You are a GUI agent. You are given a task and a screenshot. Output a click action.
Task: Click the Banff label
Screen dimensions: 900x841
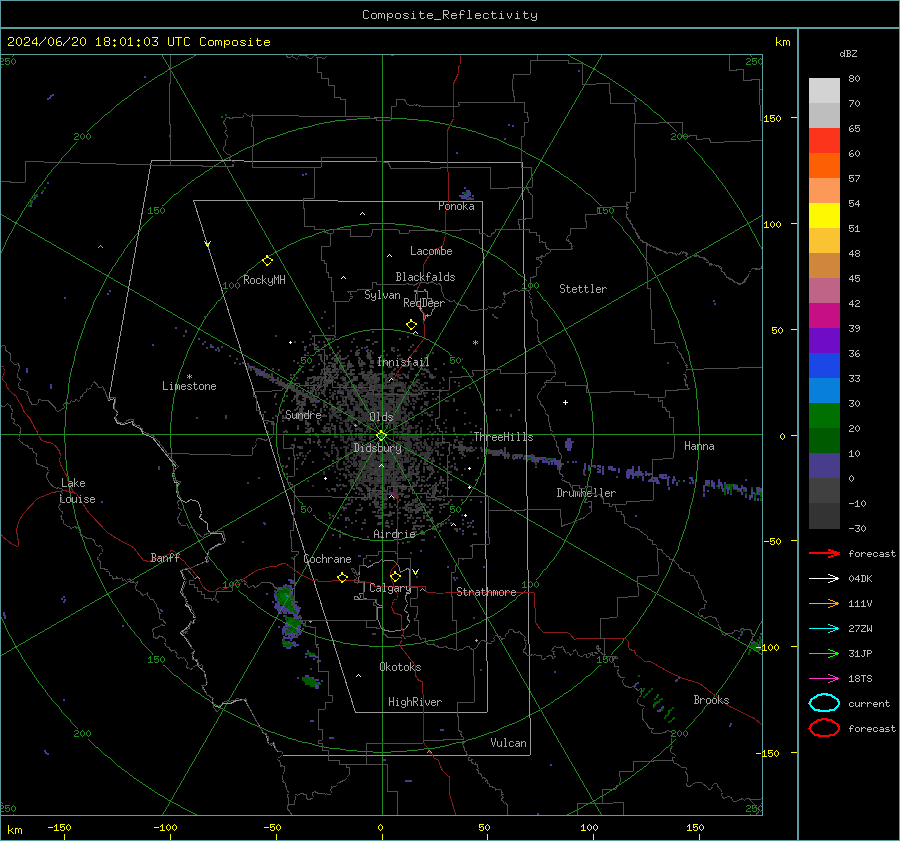[165, 558]
